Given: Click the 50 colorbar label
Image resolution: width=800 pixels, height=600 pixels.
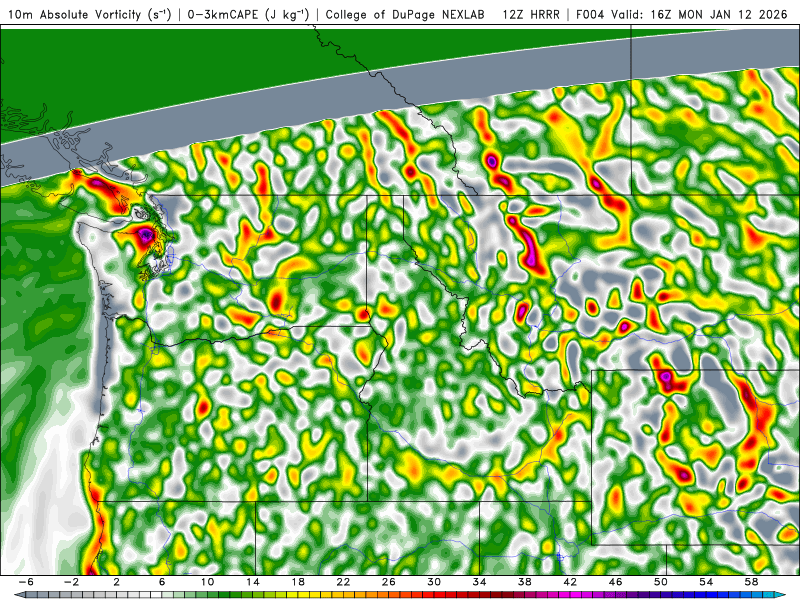Looking at the screenshot, I should point(661,582).
